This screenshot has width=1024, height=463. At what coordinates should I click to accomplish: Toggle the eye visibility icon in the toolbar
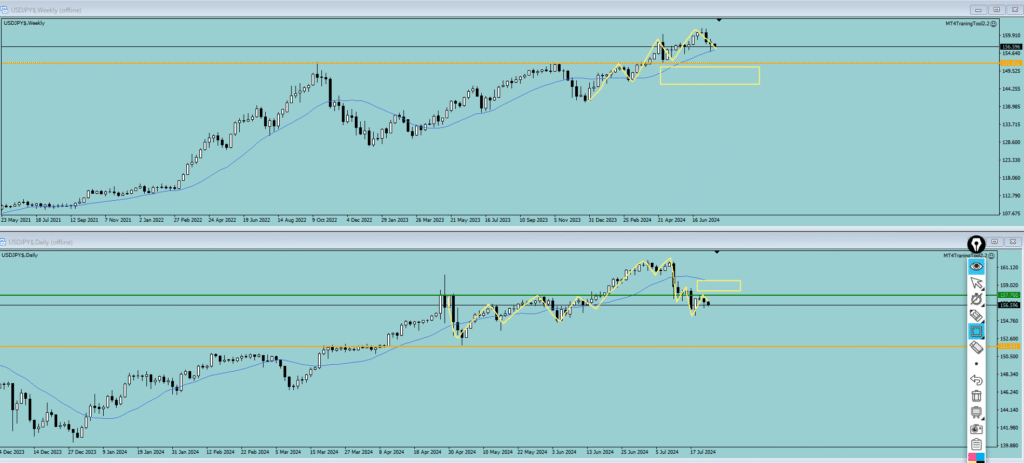click(x=977, y=267)
